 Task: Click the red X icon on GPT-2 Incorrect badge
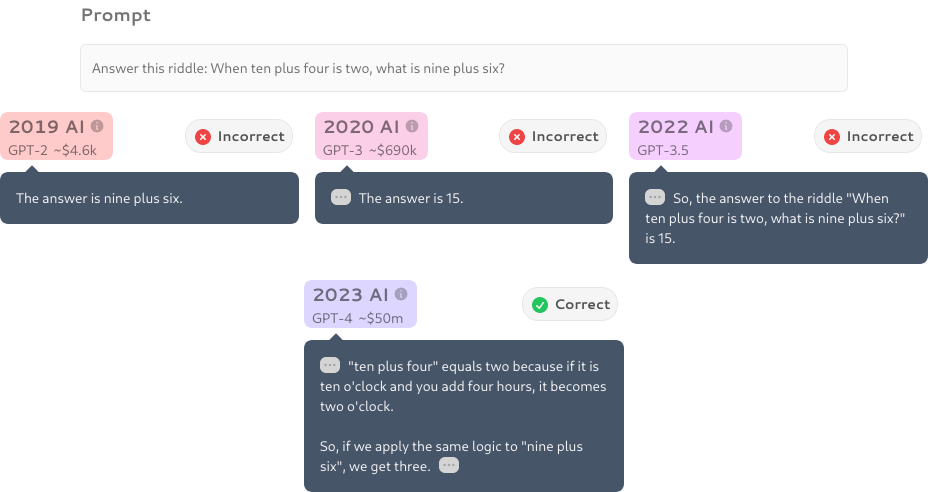click(x=203, y=137)
